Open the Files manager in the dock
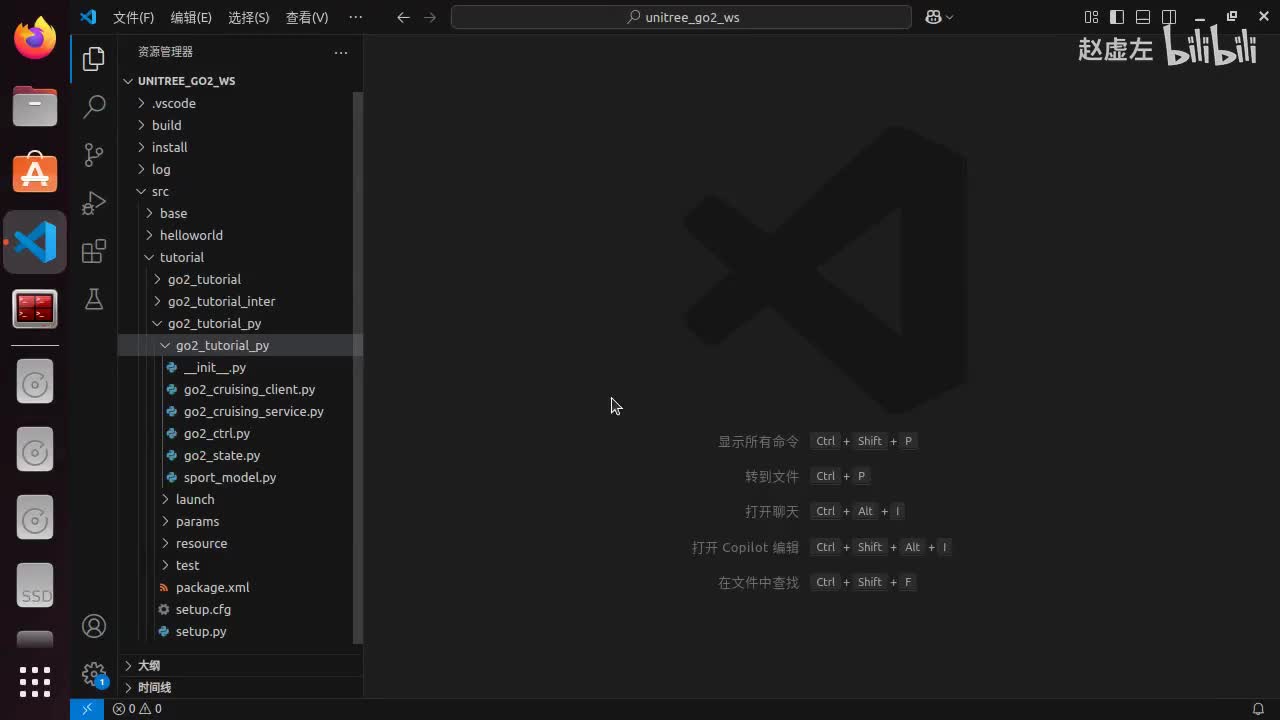Viewport: 1280px width, 720px height. click(35, 105)
